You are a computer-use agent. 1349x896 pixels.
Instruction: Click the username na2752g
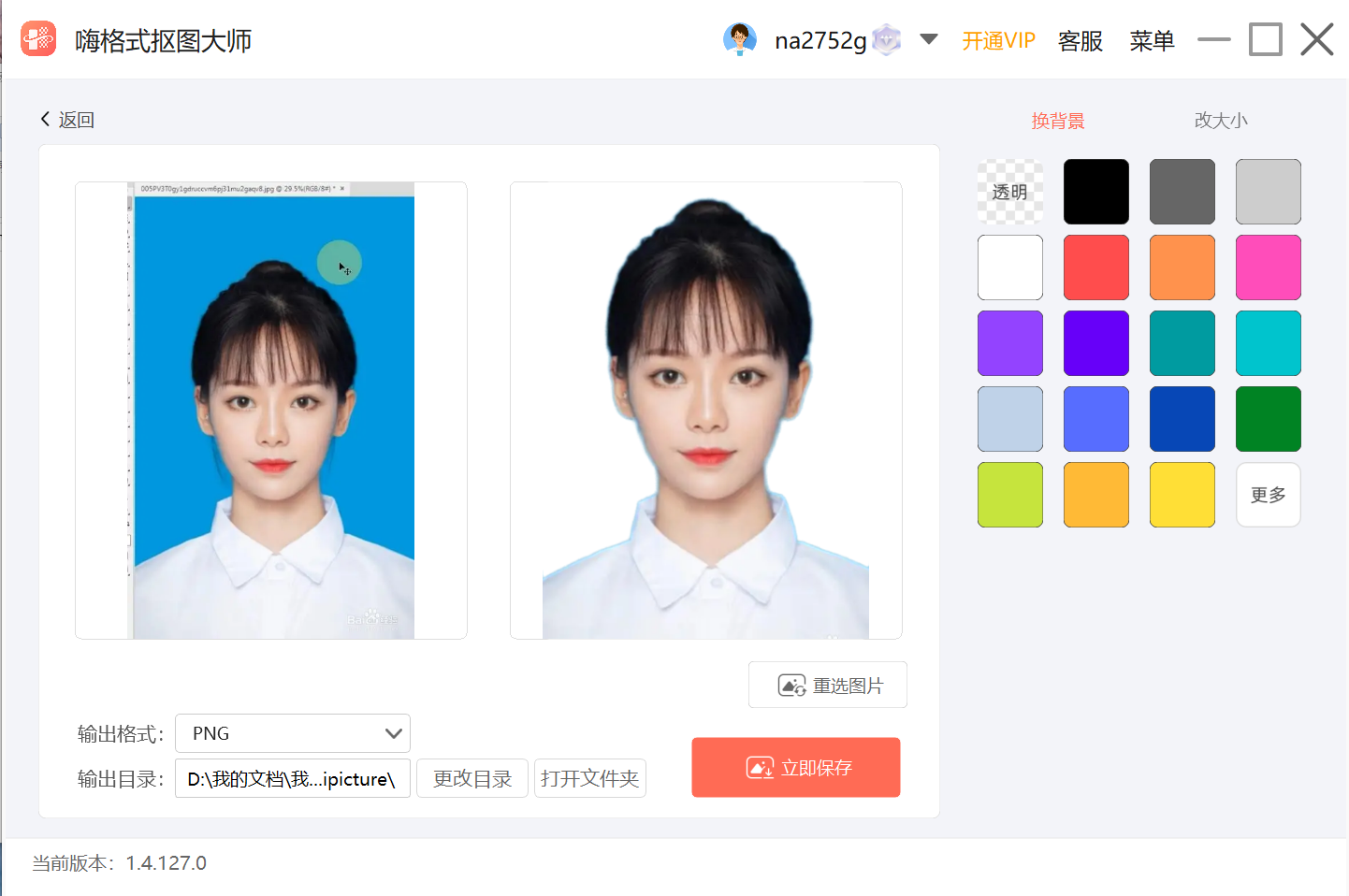[x=820, y=40]
